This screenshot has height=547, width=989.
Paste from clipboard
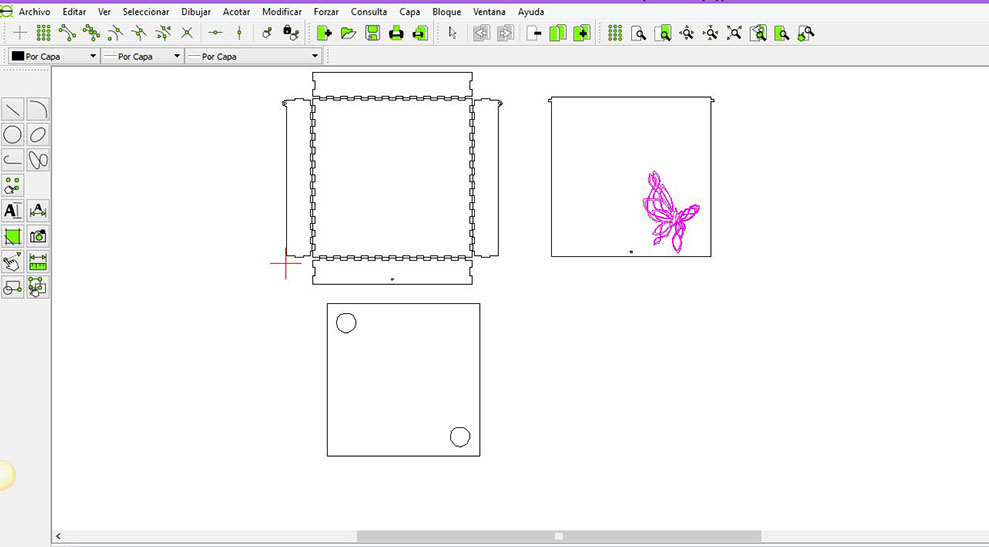pyautogui.click(x=582, y=33)
